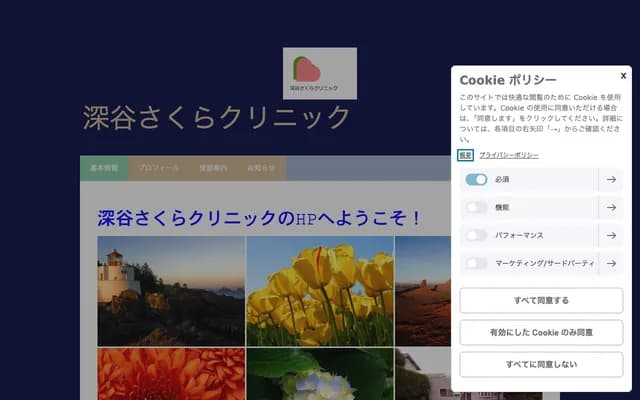Click the 深谷さくらクリニックのHPへようこそ heading

click(x=259, y=218)
